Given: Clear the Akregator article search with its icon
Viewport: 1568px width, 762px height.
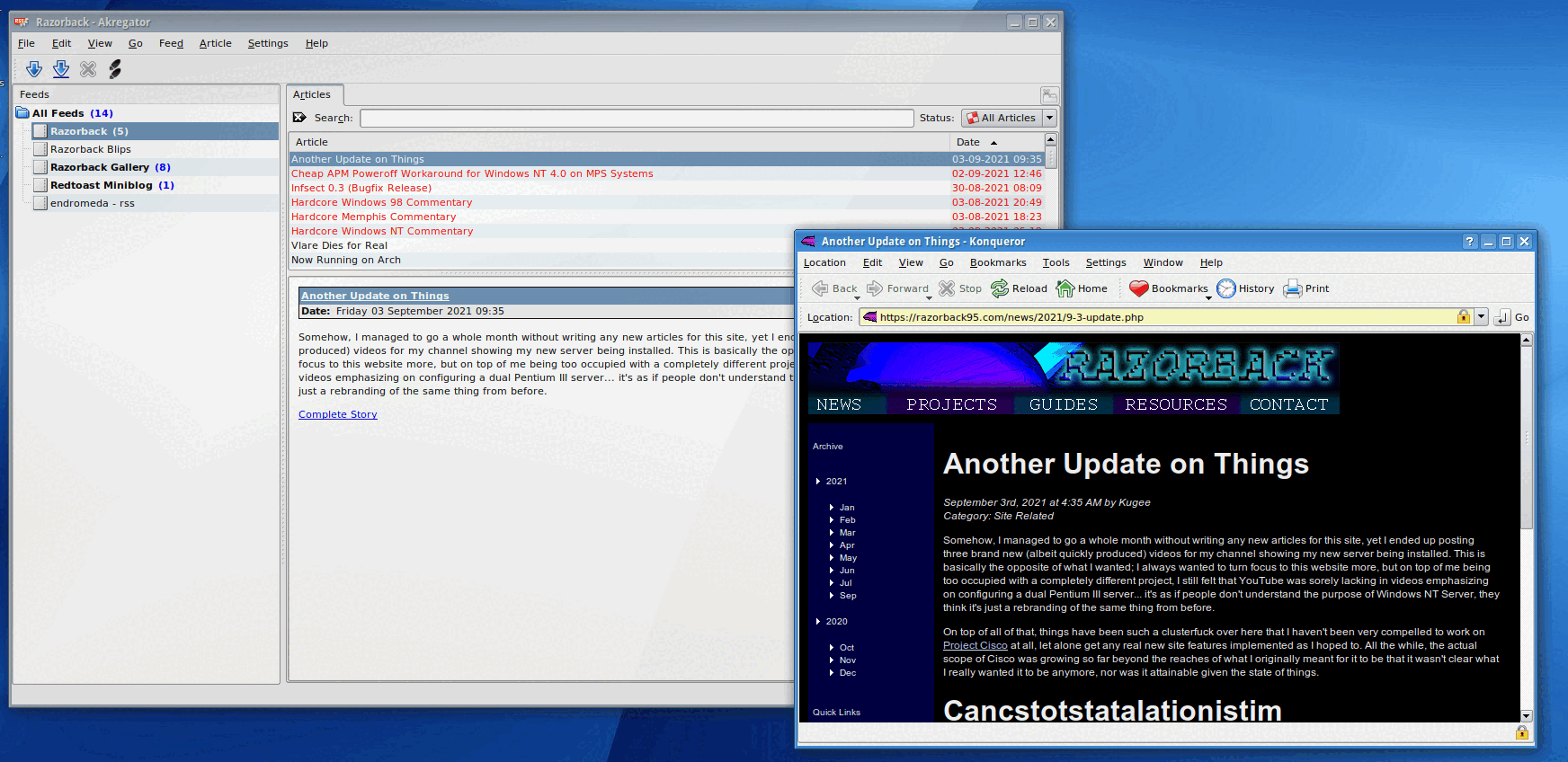Looking at the screenshot, I should coord(299,118).
